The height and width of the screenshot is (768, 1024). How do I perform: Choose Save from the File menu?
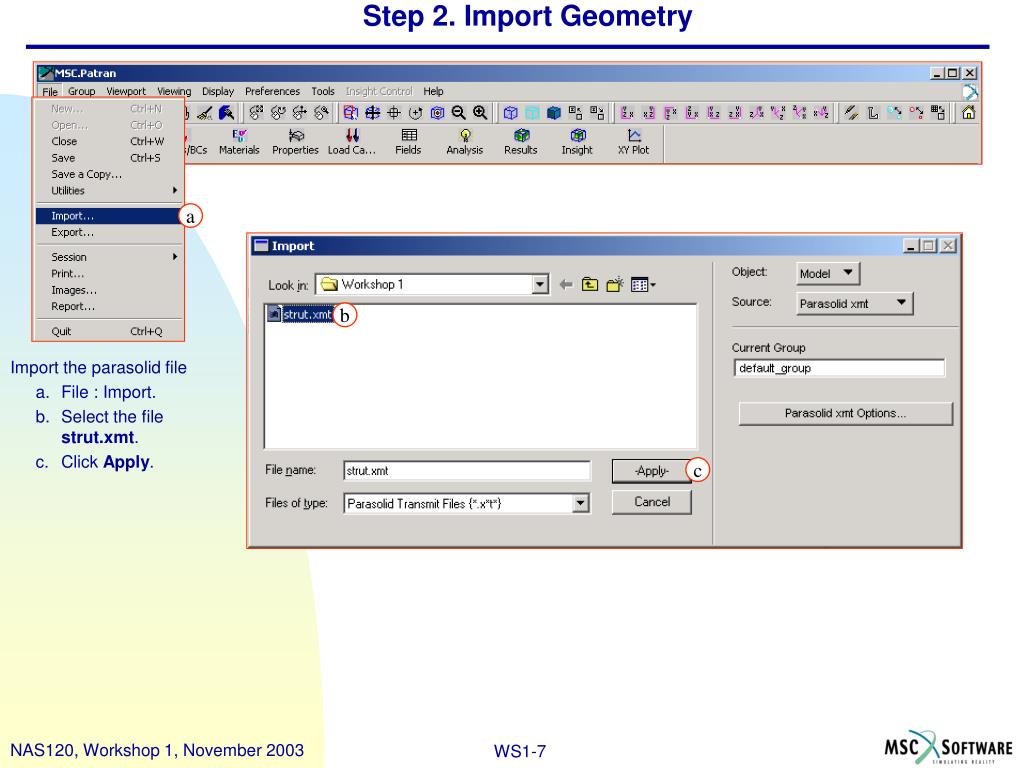(x=108, y=158)
